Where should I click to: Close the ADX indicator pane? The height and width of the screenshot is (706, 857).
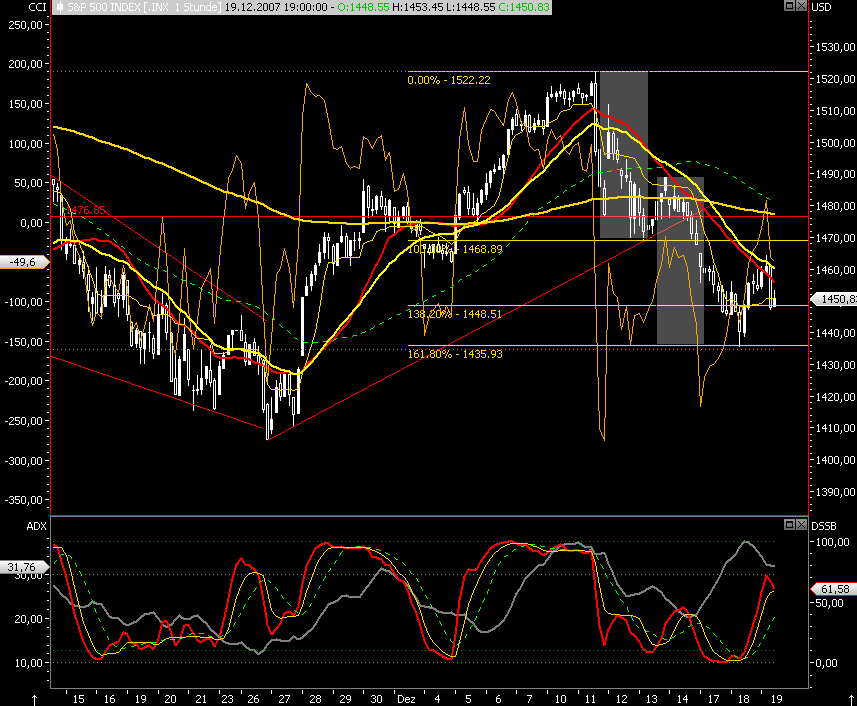pos(801,525)
